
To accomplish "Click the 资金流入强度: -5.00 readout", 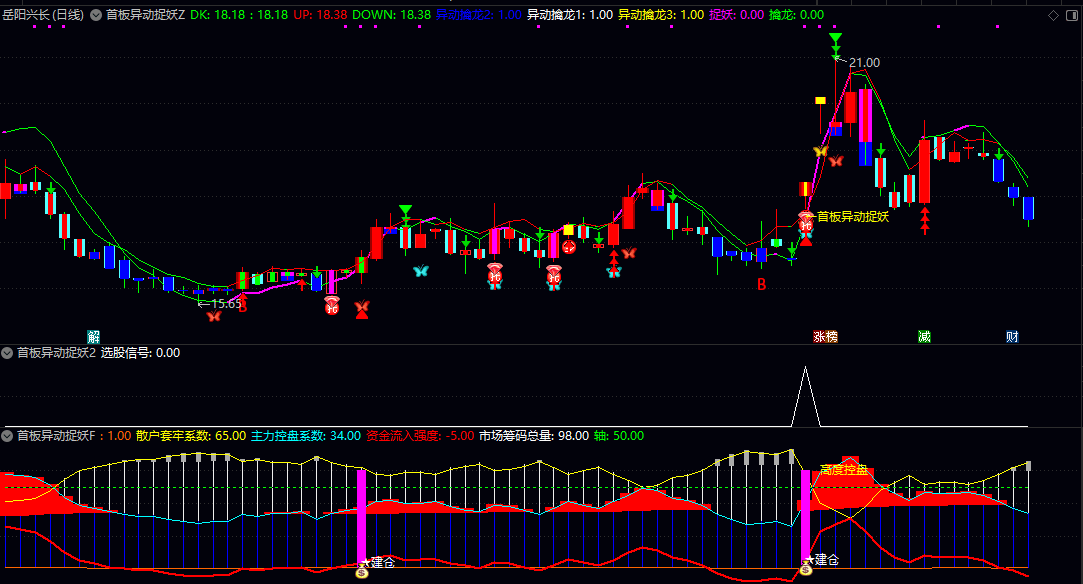I will pos(420,436).
